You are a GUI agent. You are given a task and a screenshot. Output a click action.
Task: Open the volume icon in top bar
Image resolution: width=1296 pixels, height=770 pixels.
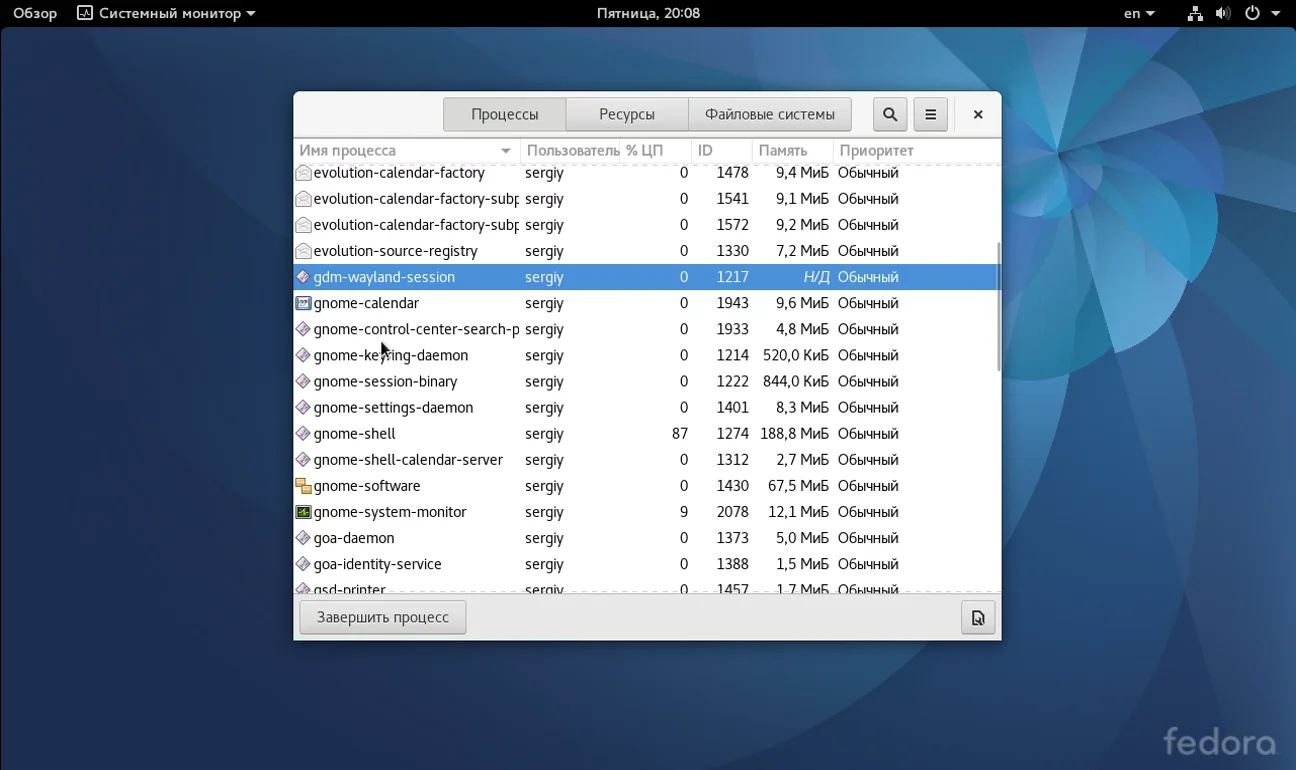click(x=1222, y=14)
